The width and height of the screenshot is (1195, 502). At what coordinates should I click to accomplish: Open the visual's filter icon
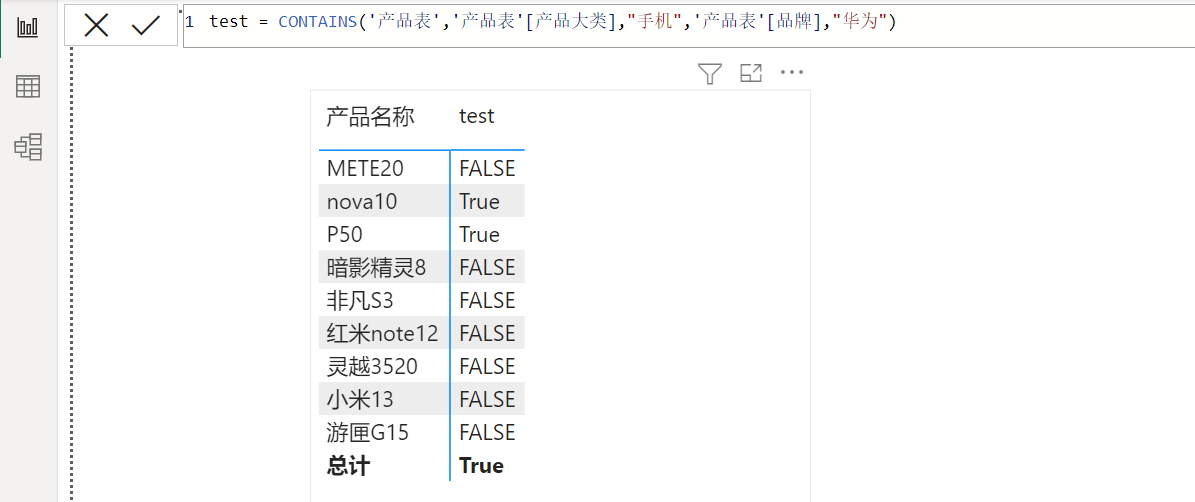click(710, 73)
